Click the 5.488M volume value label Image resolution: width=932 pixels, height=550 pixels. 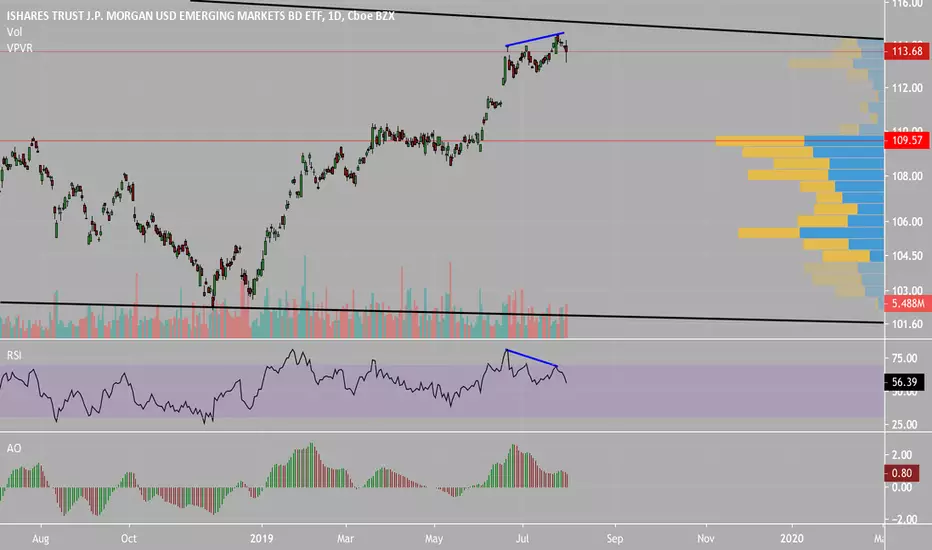[906, 303]
